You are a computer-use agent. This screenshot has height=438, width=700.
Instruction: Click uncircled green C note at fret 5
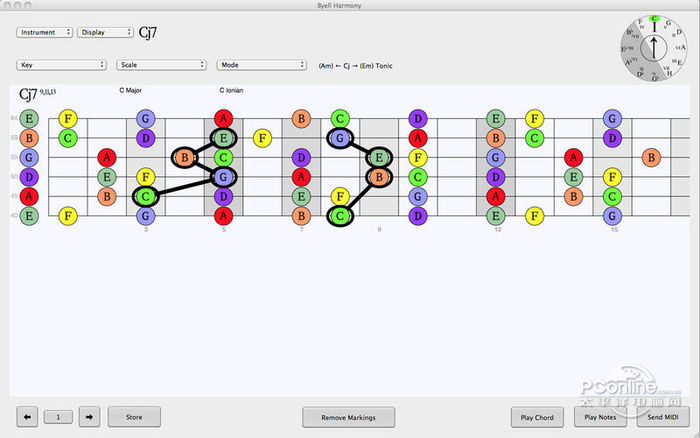pos(223,158)
